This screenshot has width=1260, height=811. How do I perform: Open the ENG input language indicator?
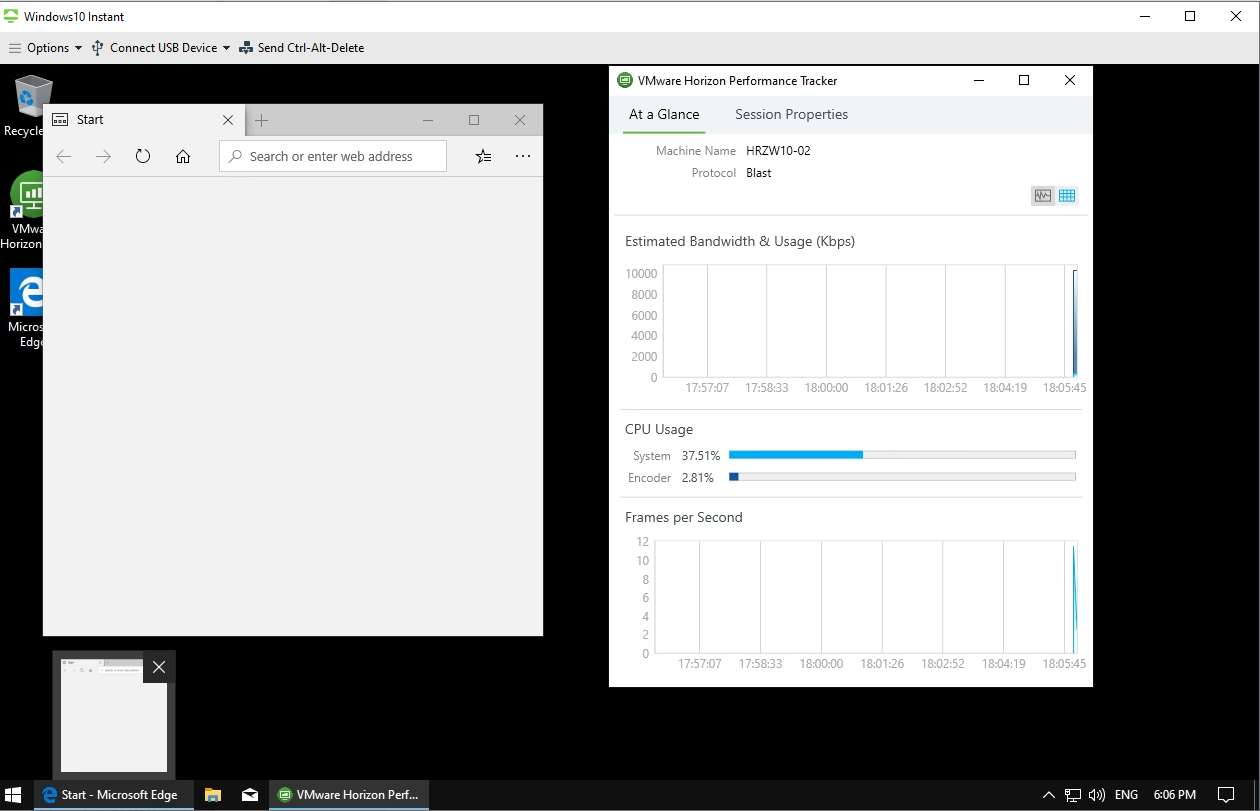click(1126, 795)
